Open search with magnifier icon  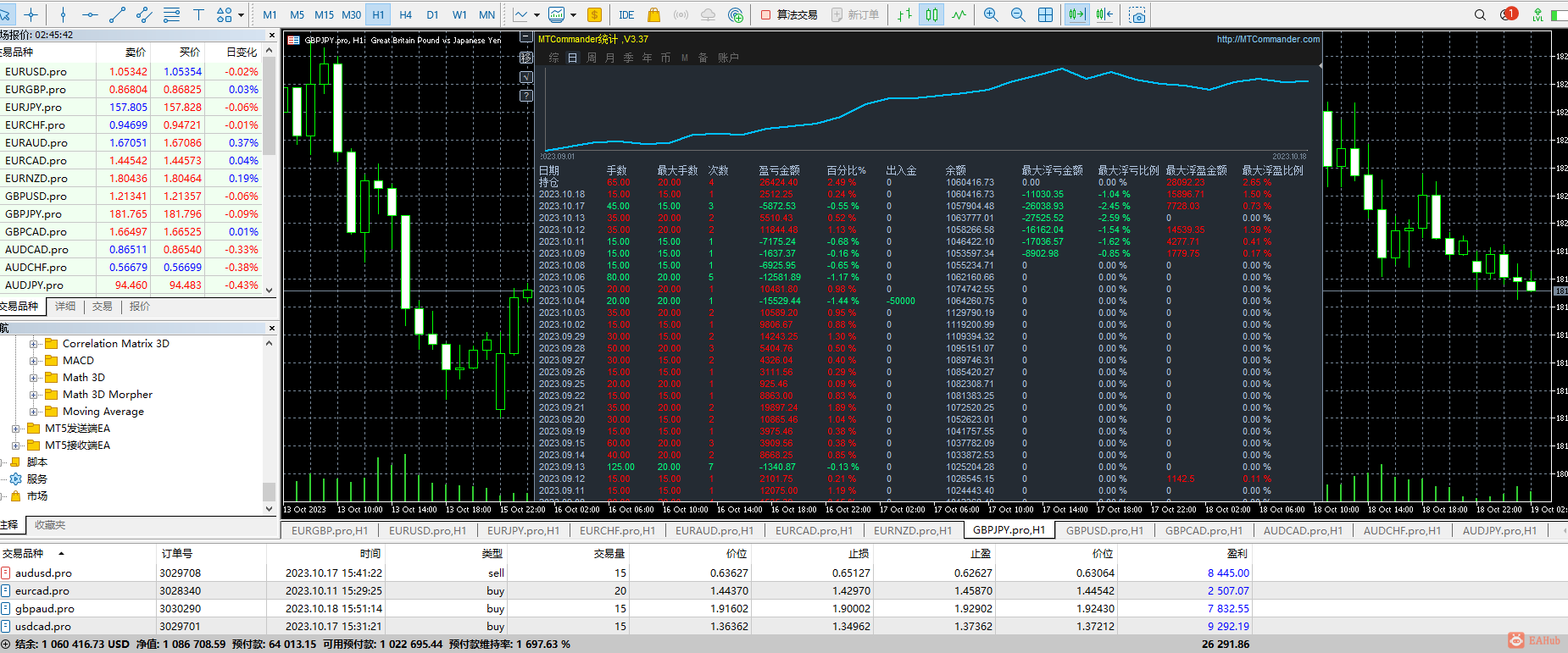tap(1480, 14)
